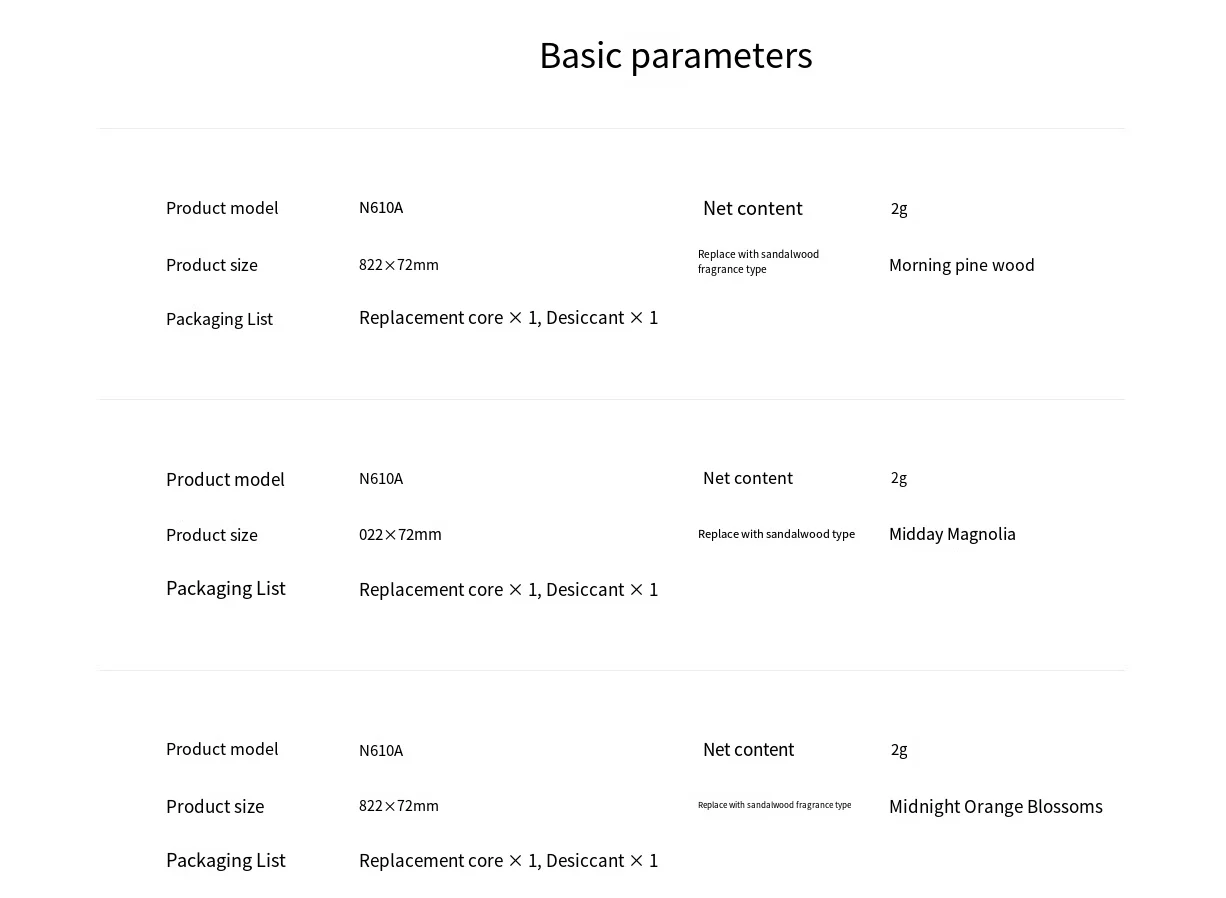
Task: Click "2g" net content value beside Midday Magnolia
Action: pos(899,478)
